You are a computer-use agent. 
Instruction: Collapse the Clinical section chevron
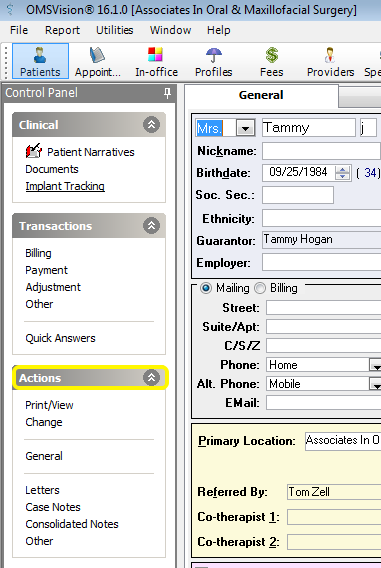click(151, 125)
